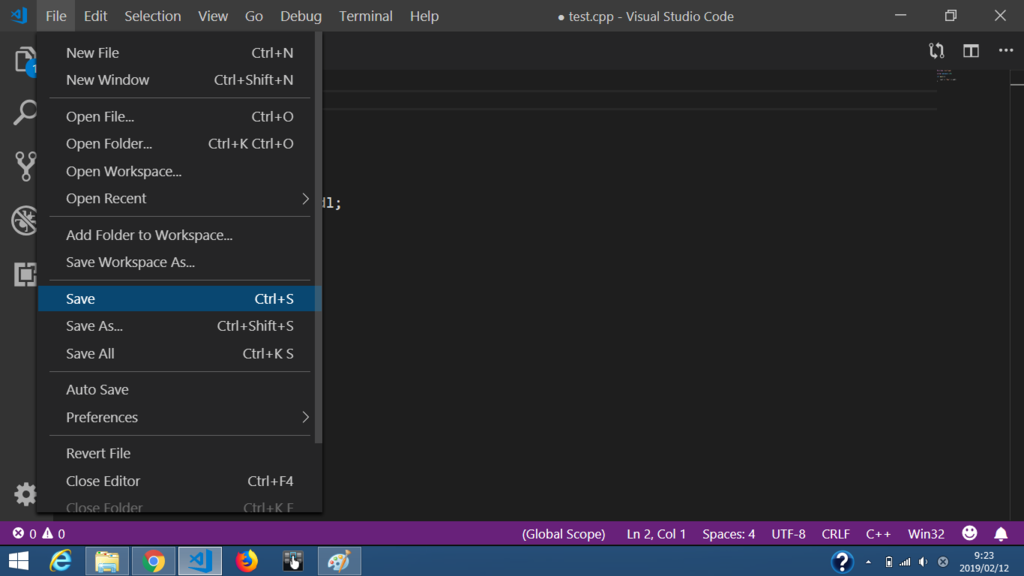Screen dimensions: 1024x576
Task: Choose Open Workspace... menu entry
Action: click(180, 171)
